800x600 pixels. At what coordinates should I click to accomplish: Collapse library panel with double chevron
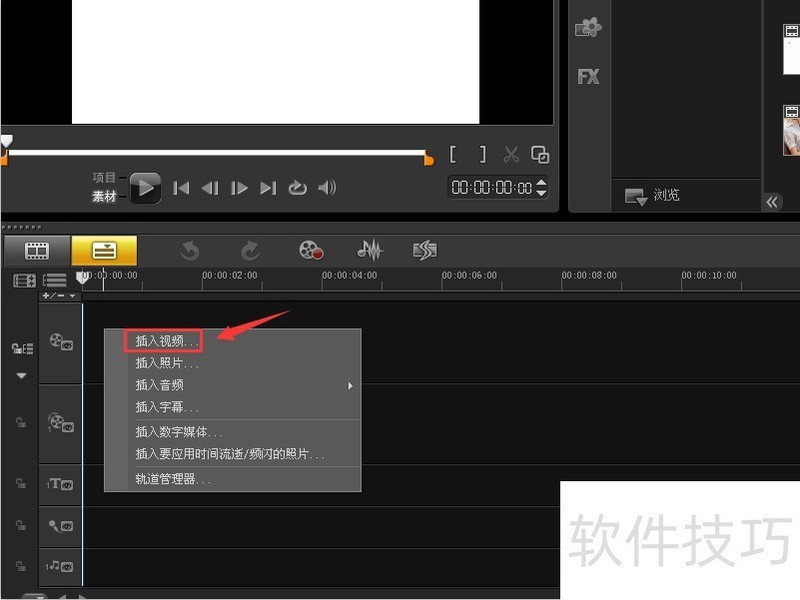pyautogui.click(x=772, y=203)
